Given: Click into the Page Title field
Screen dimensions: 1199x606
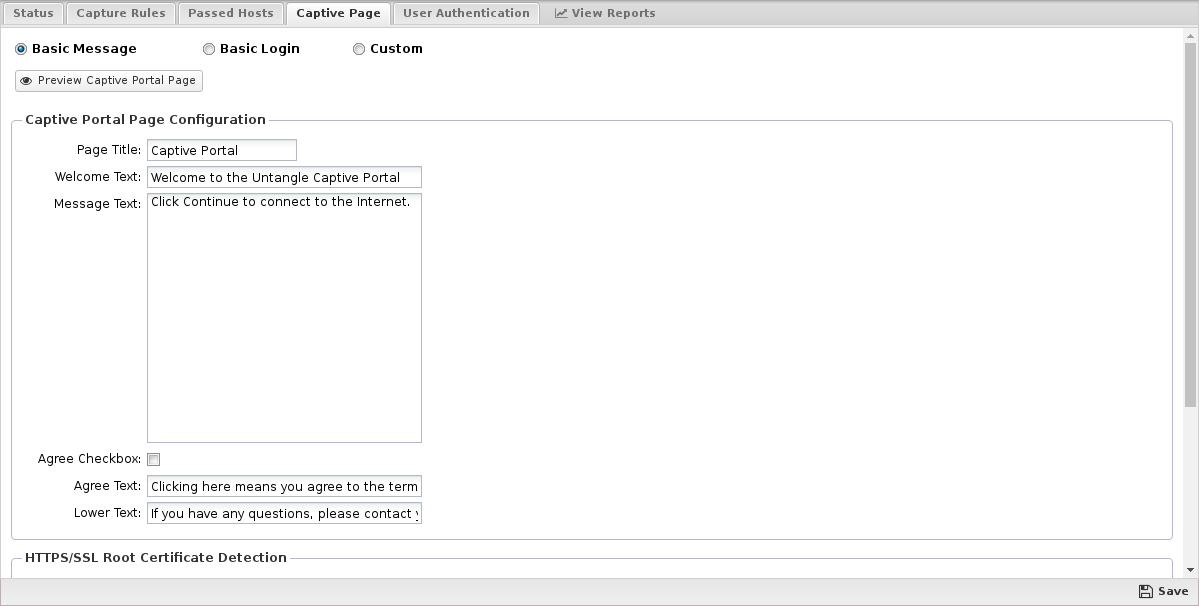Looking at the screenshot, I should tap(222, 150).
